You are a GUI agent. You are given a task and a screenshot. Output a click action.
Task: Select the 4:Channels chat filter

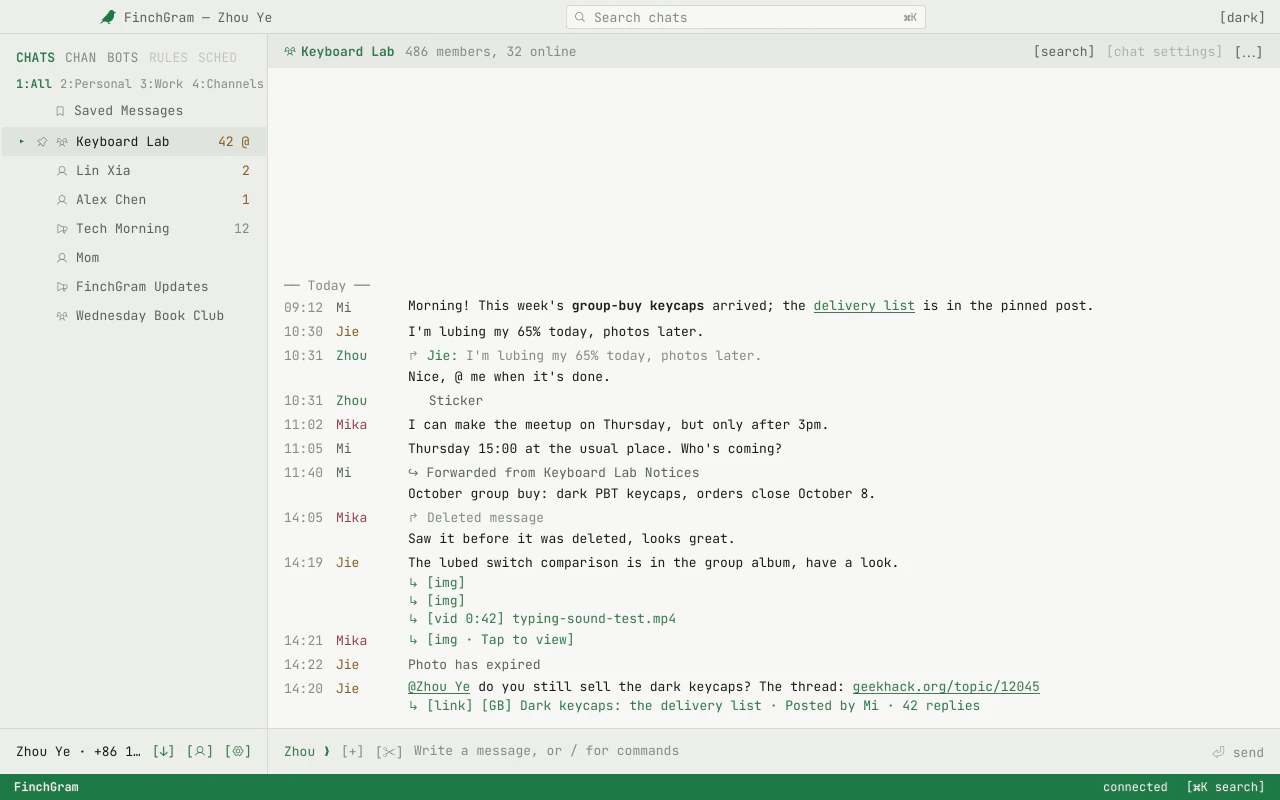pos(228,84)
